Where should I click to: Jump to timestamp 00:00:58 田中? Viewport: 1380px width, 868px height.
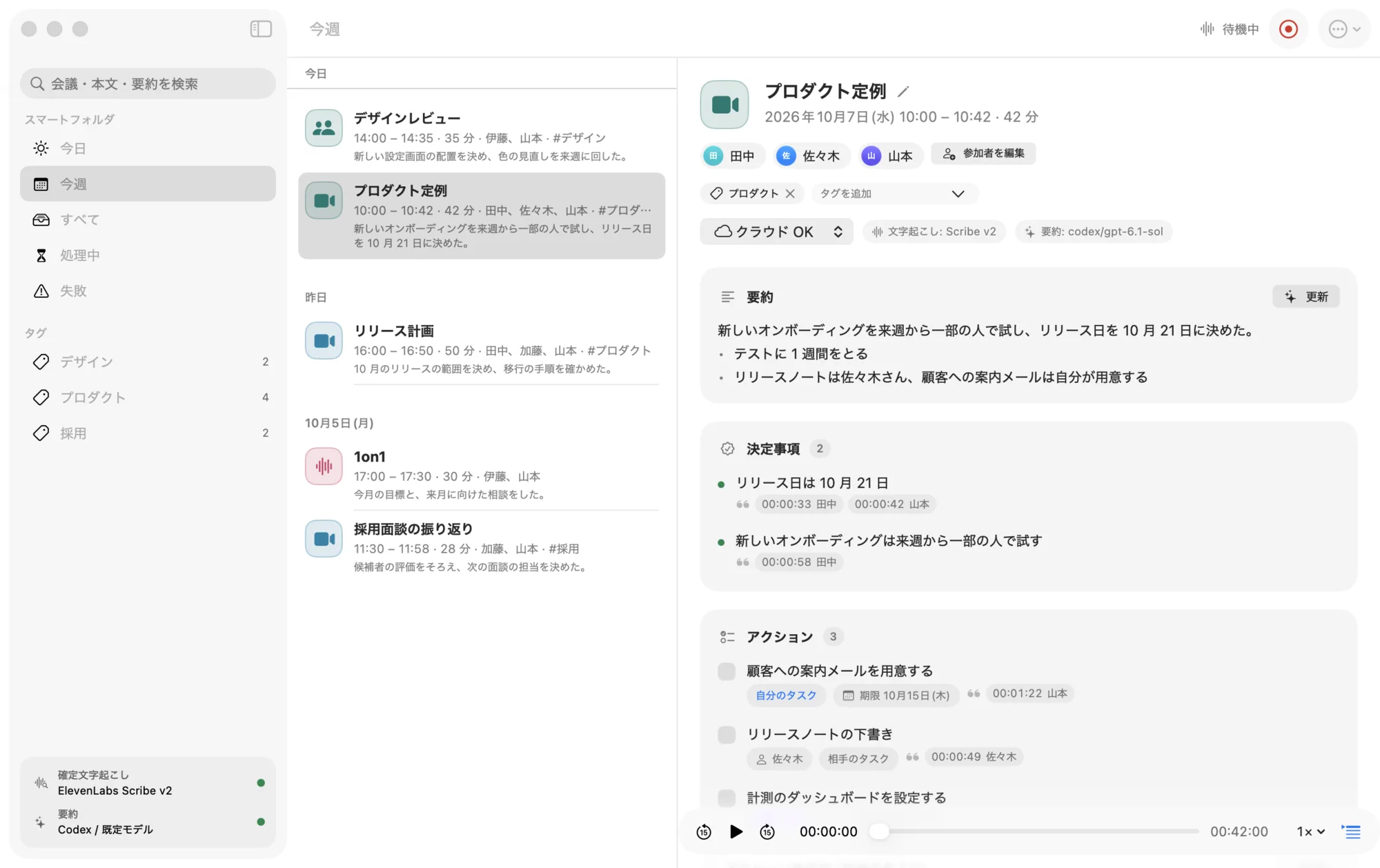(x=799, y=562)
